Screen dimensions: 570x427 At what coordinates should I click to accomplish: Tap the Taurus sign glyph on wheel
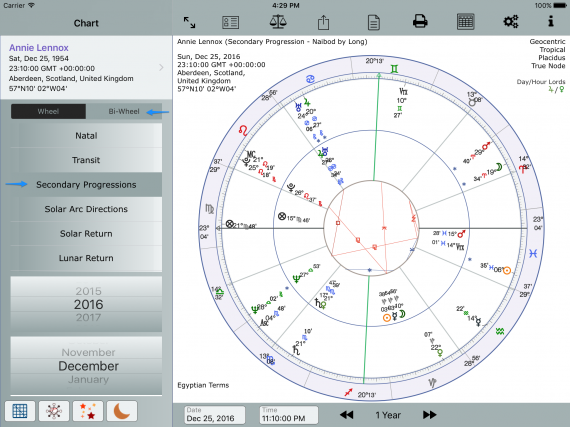pyautogui.click(x=472, y=102)
